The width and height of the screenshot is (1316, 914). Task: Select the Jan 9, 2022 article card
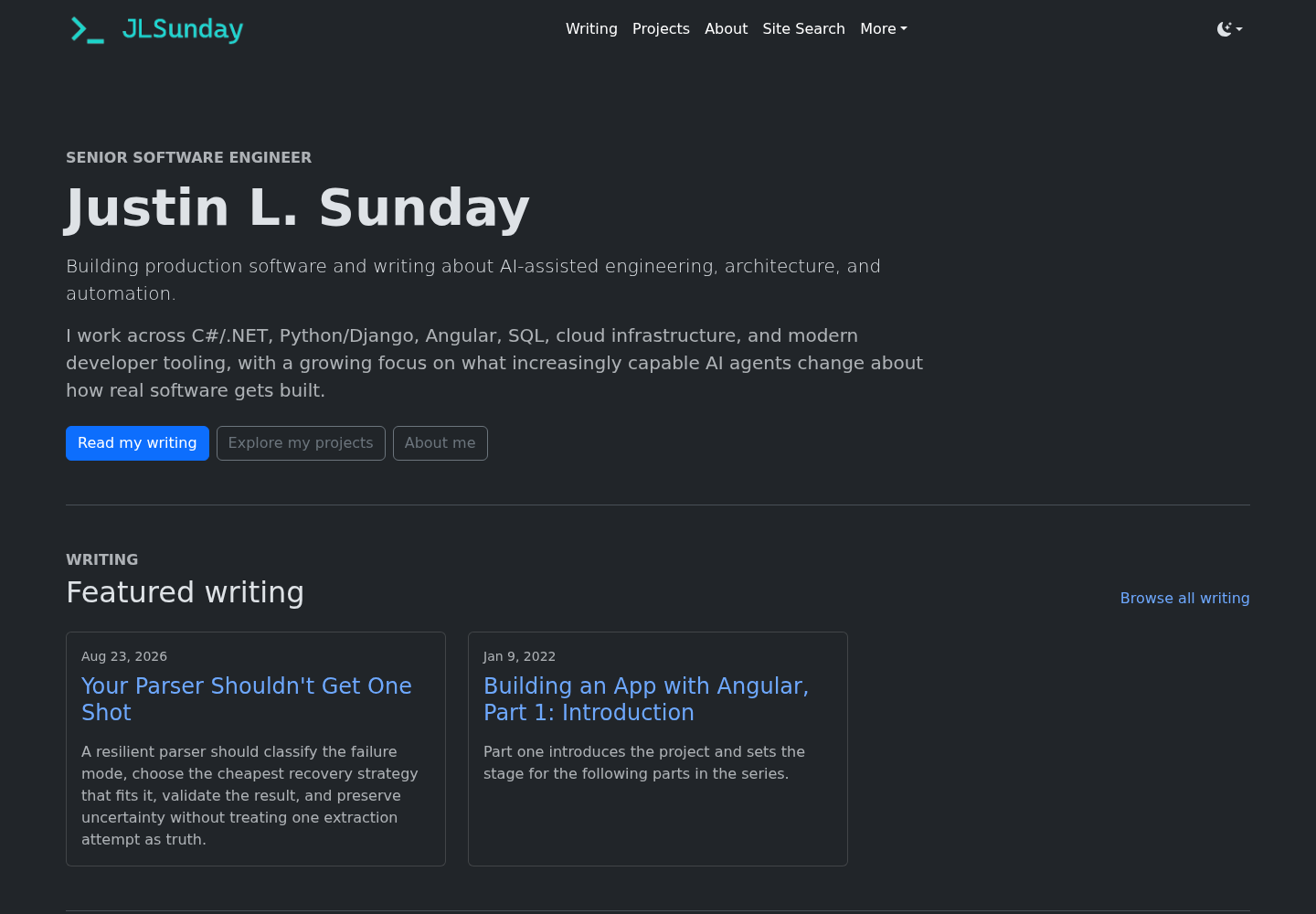(x=658, y=749)
